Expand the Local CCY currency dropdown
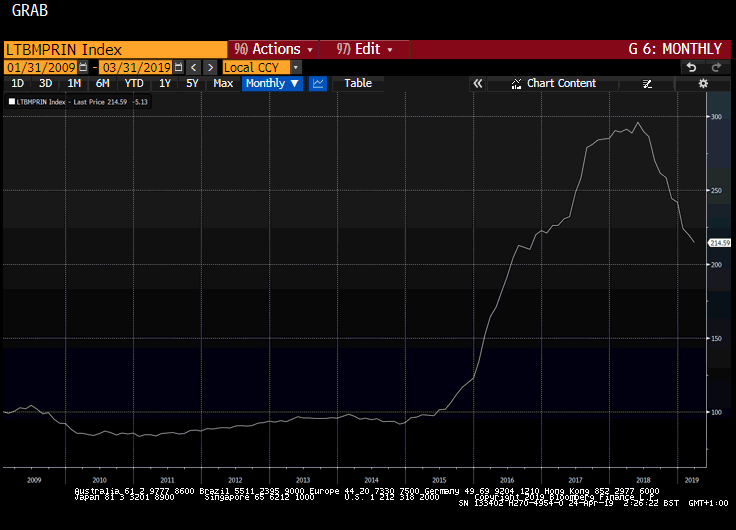Screen dimensions: 736x530 coord(296,67)
